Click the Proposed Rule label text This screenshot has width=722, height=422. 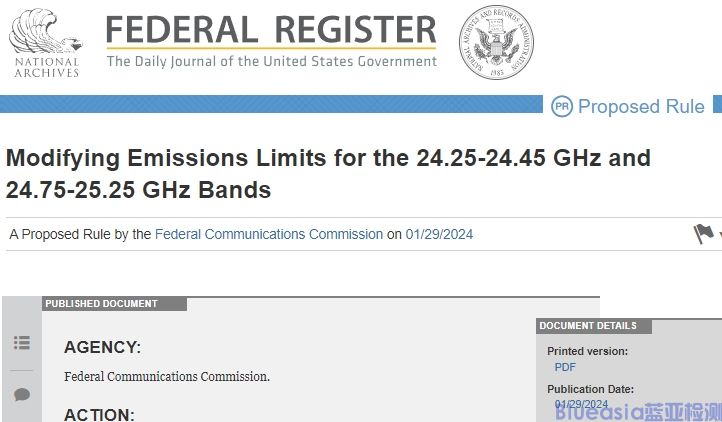pyautogui.click(x=641, y=107)
